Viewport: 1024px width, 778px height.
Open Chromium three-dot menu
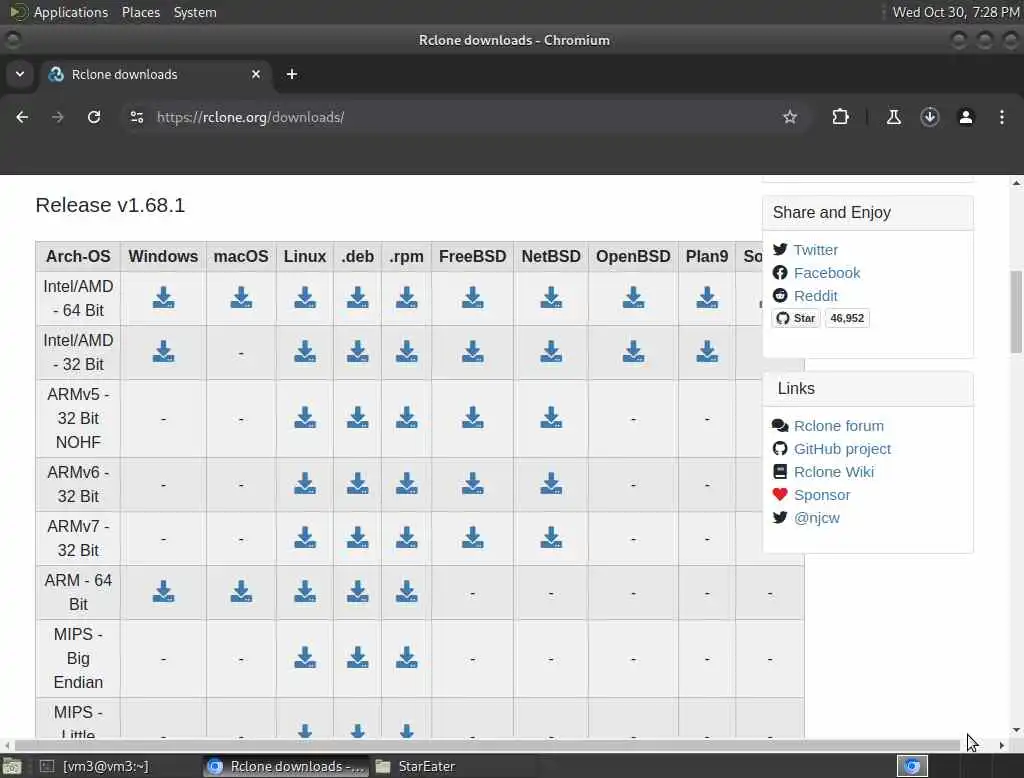coord(1002,117)
